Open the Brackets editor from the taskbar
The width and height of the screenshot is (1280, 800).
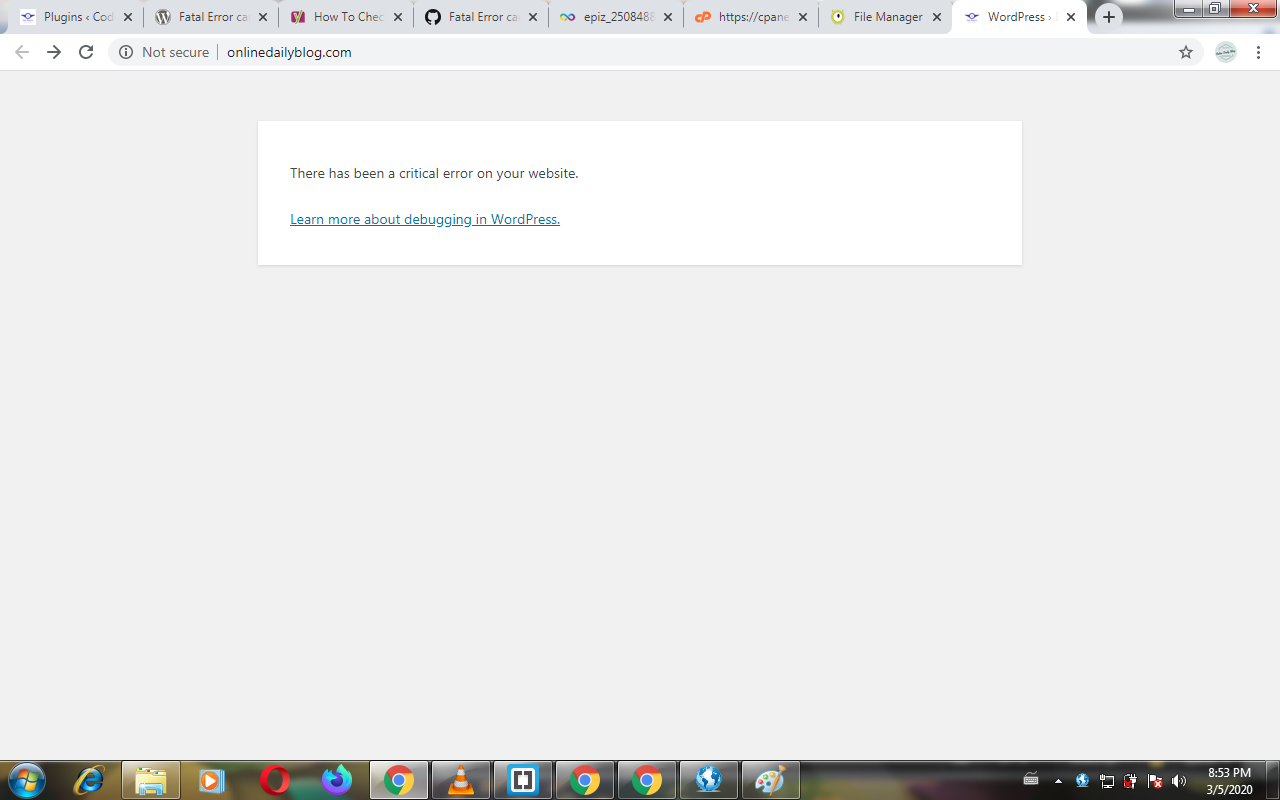pyautogui.click(x=523, y=779)
